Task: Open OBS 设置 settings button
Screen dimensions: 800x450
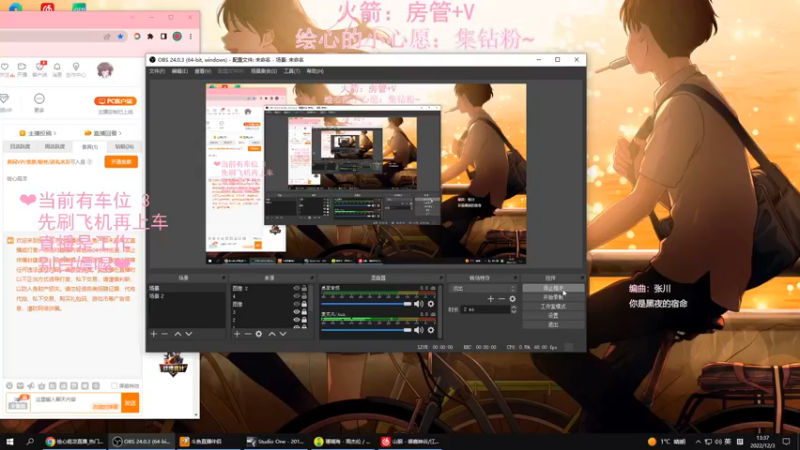Action: [x=553, y=316]
